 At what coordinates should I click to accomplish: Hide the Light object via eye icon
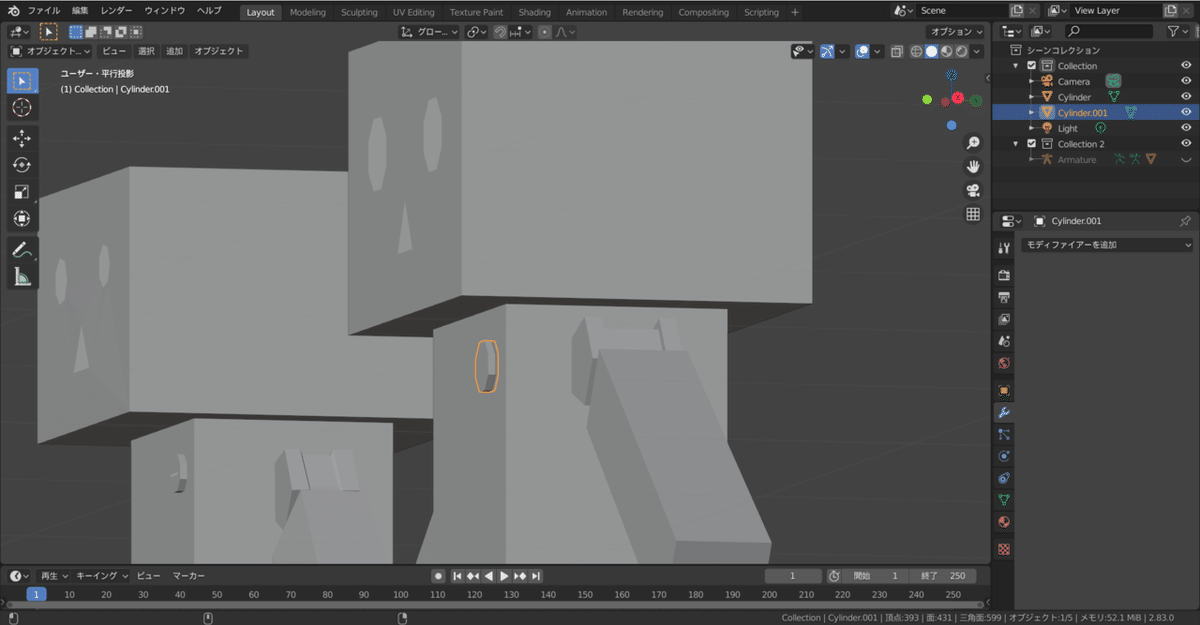[1186, 128]
